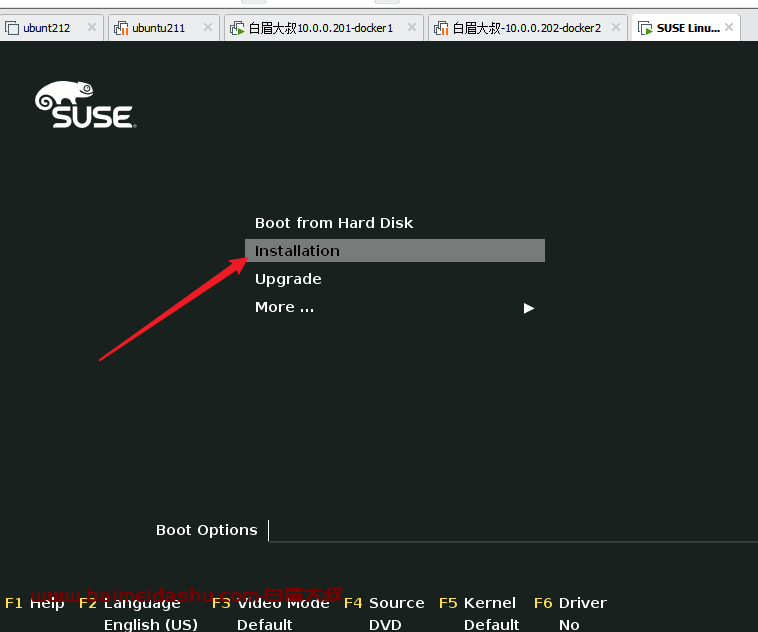Image resolution: width=758 pixels, height=632 pixels.
Task: Click the Default video mode value
Action: [x=264, y=625]
